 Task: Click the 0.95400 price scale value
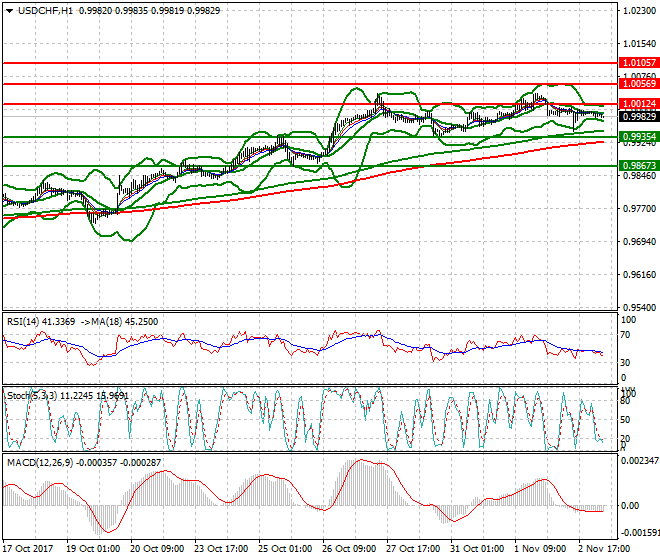click(x=639, y=308)
